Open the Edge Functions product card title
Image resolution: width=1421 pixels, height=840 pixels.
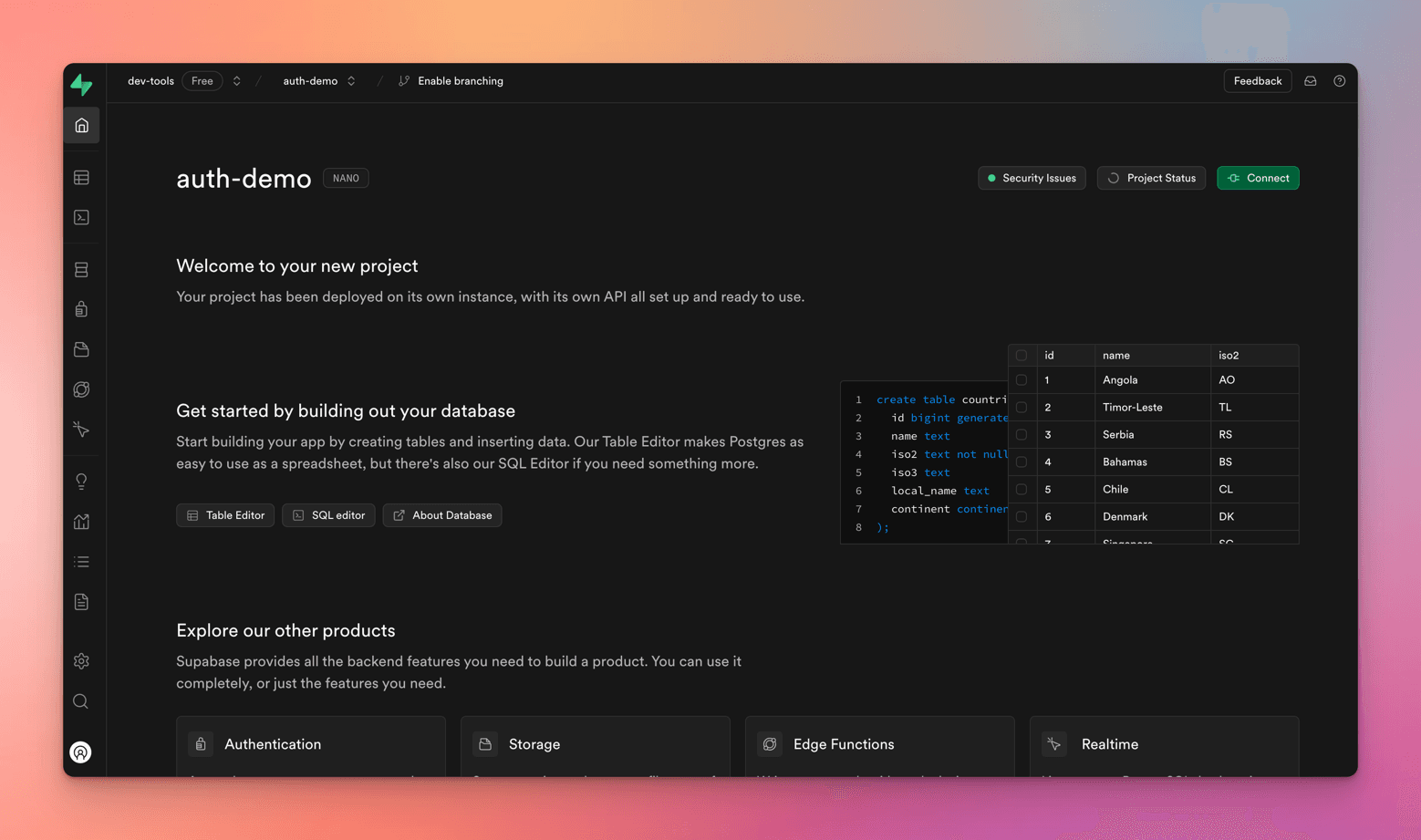point(844,744)
